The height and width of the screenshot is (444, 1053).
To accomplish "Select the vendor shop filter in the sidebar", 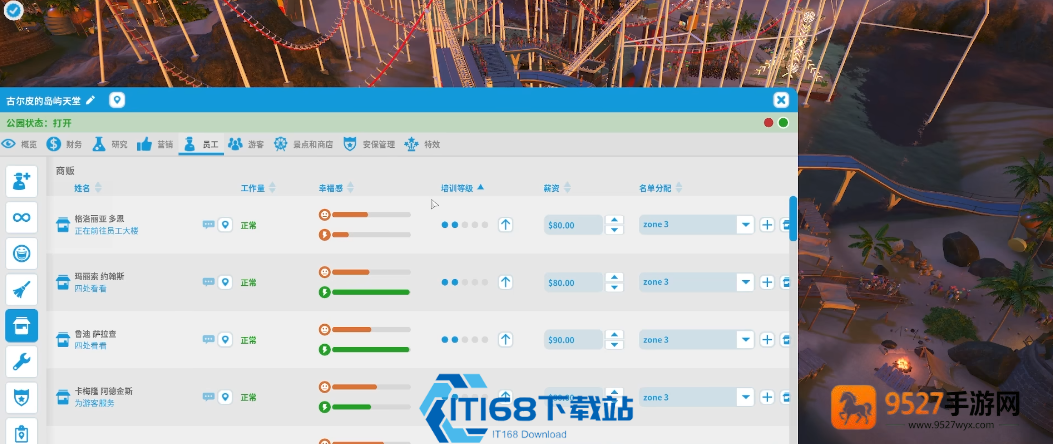I will coord(21,326).
